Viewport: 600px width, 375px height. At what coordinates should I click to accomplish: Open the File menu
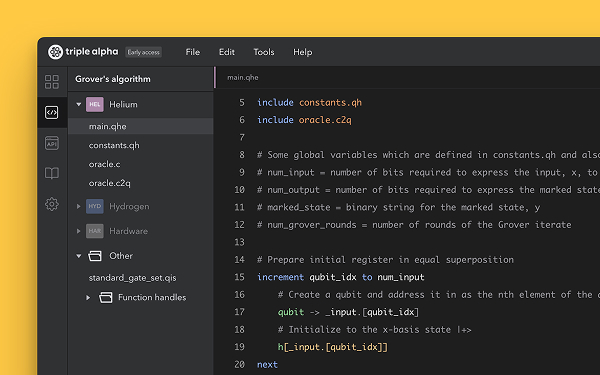click(x=192, y=52)
